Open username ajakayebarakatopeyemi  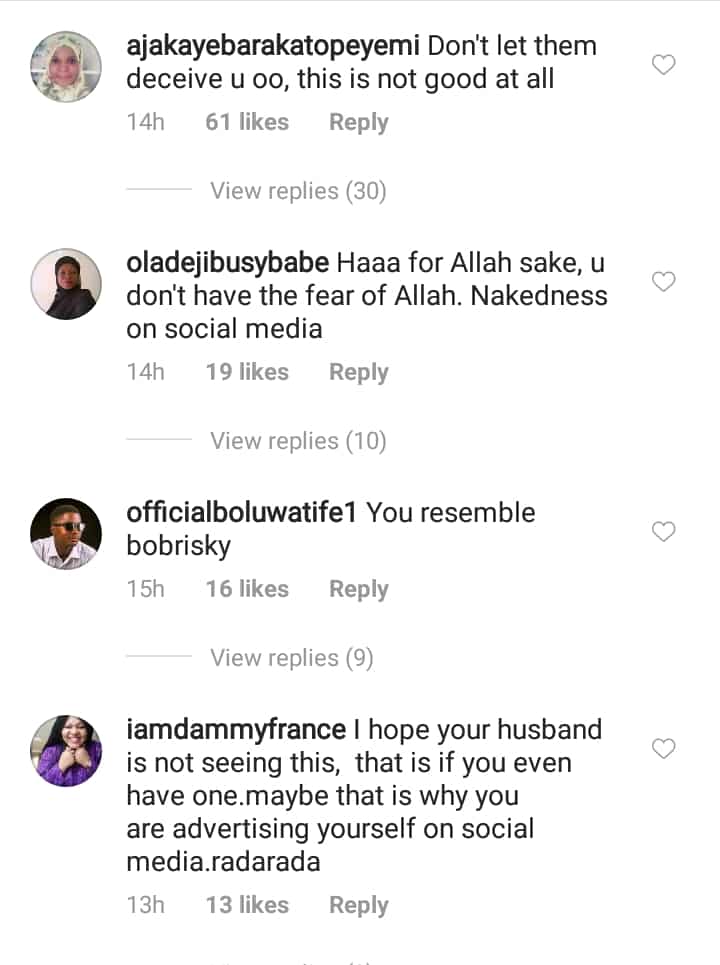(x=276, y=46)
